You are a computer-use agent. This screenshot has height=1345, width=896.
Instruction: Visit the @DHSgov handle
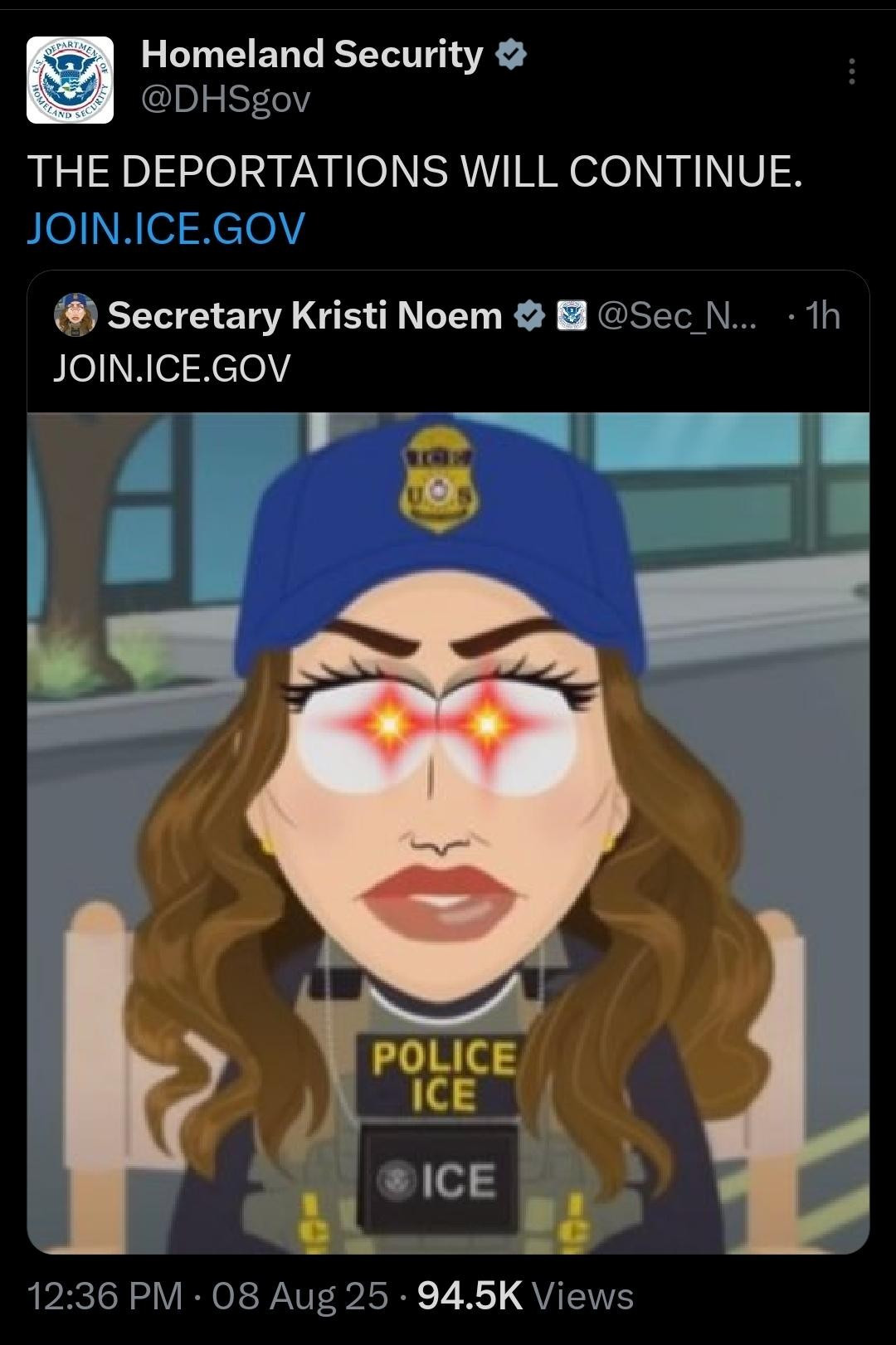coord(226,100)
